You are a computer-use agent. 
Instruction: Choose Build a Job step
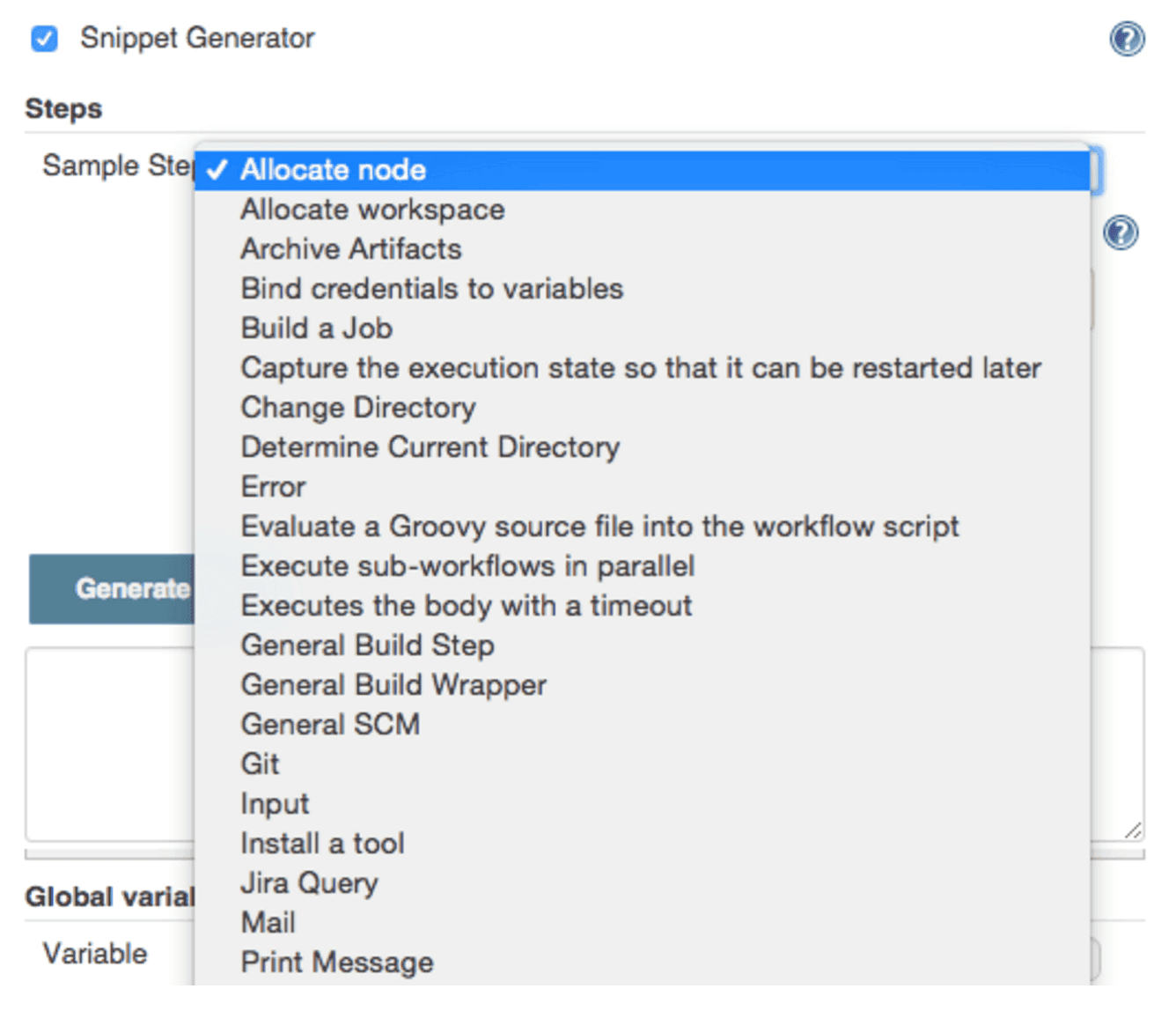pyautogui.click(x=316, y=328)
